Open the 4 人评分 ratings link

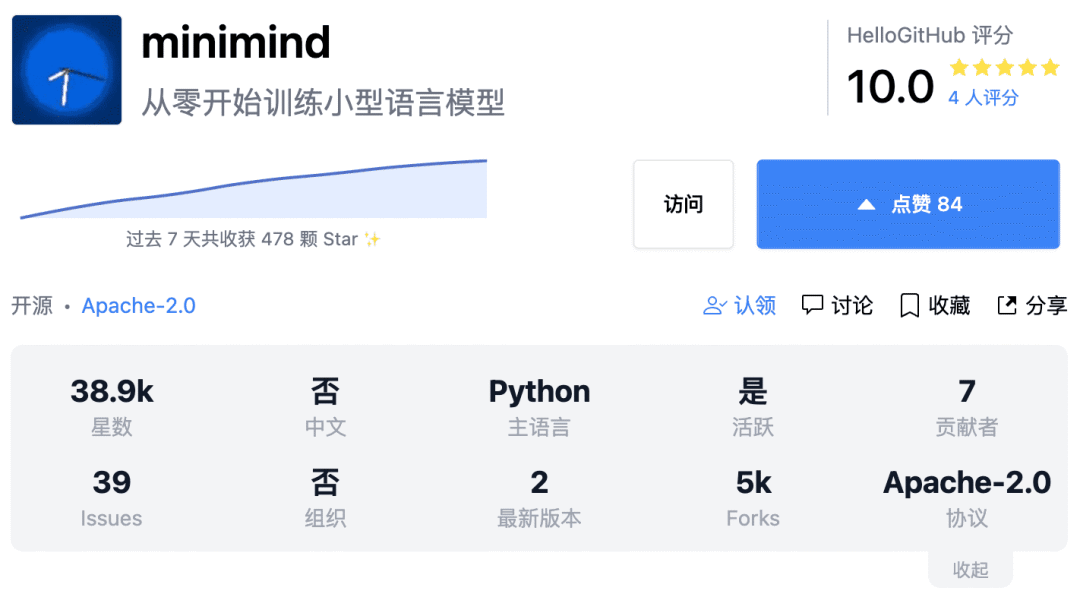coord(983,98)
